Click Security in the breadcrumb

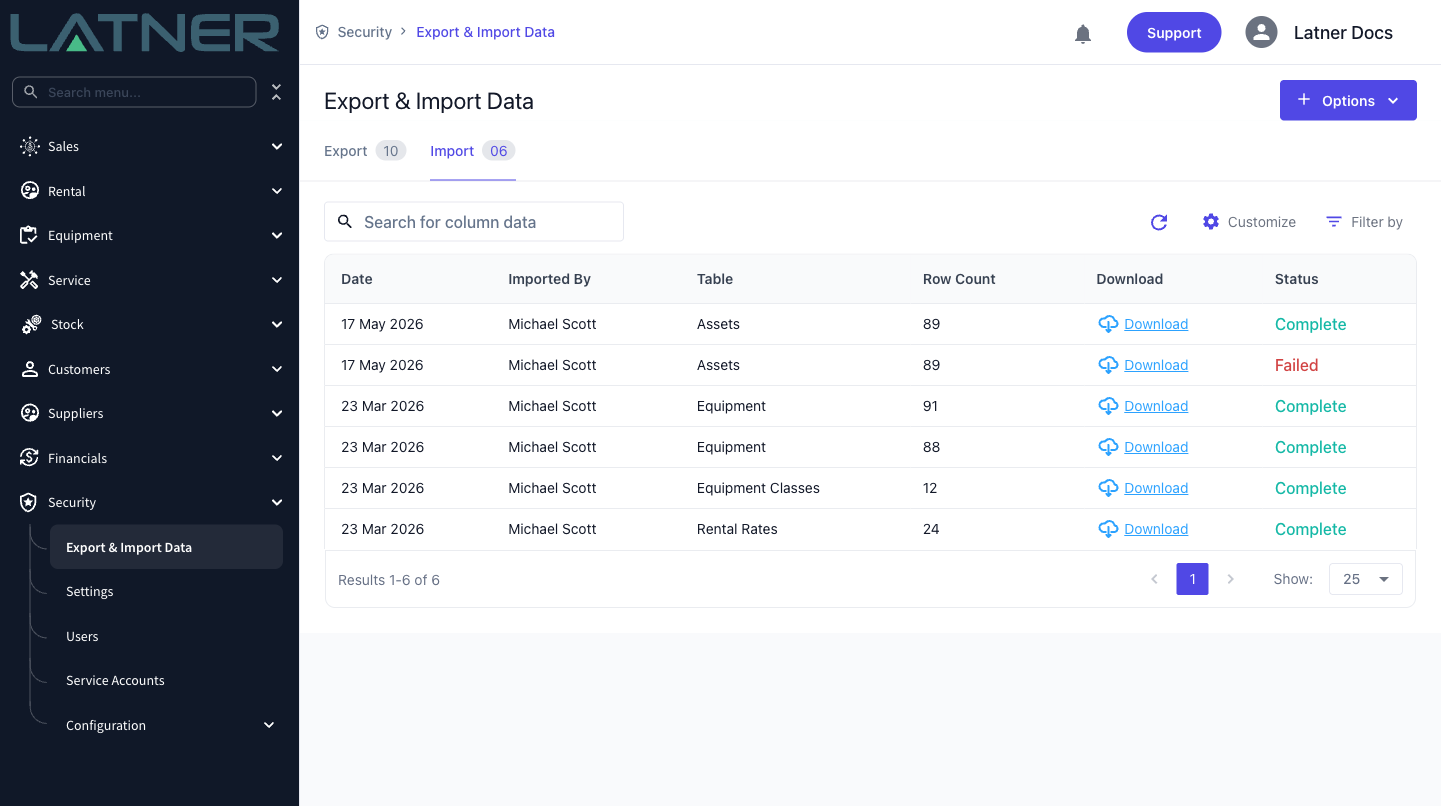tap(365, 32)
